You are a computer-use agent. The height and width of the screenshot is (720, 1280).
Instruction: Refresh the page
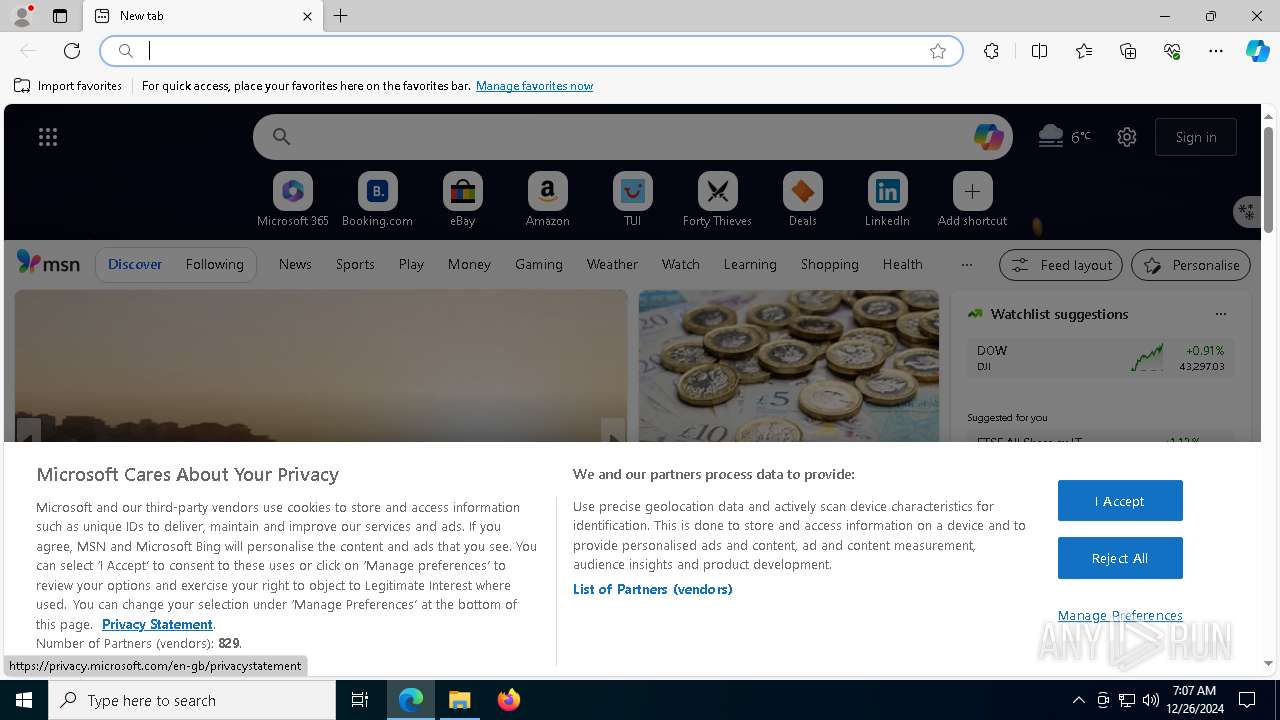72,51
